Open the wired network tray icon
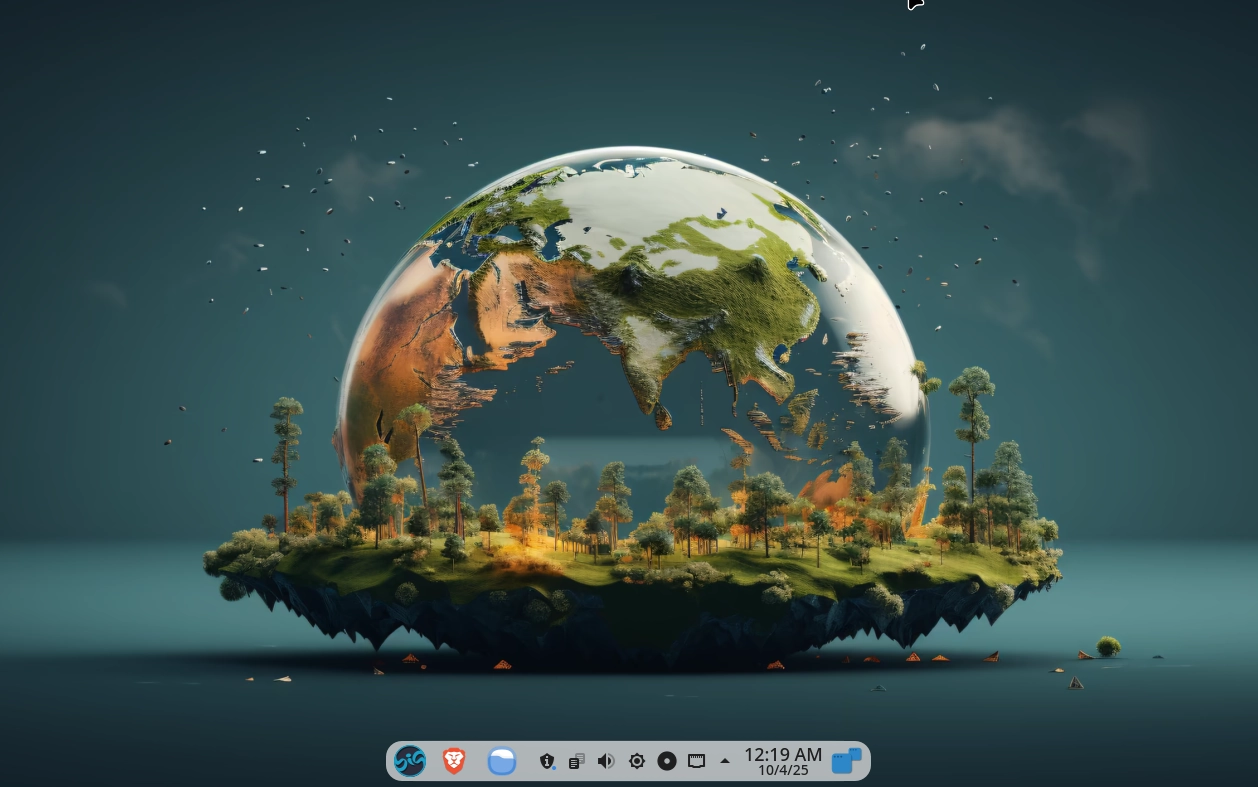The height and width of the screenshot is (787, 1258). tap(697, 761)
